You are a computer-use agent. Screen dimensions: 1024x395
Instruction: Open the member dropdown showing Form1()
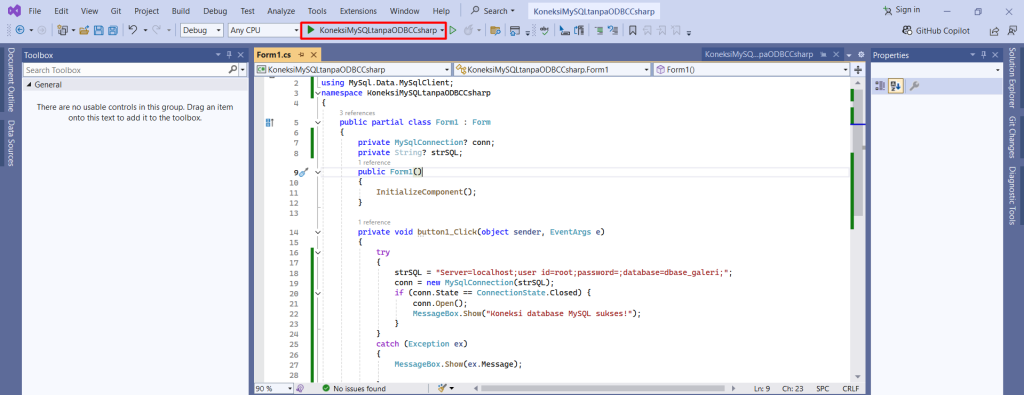tap(752, 69)
